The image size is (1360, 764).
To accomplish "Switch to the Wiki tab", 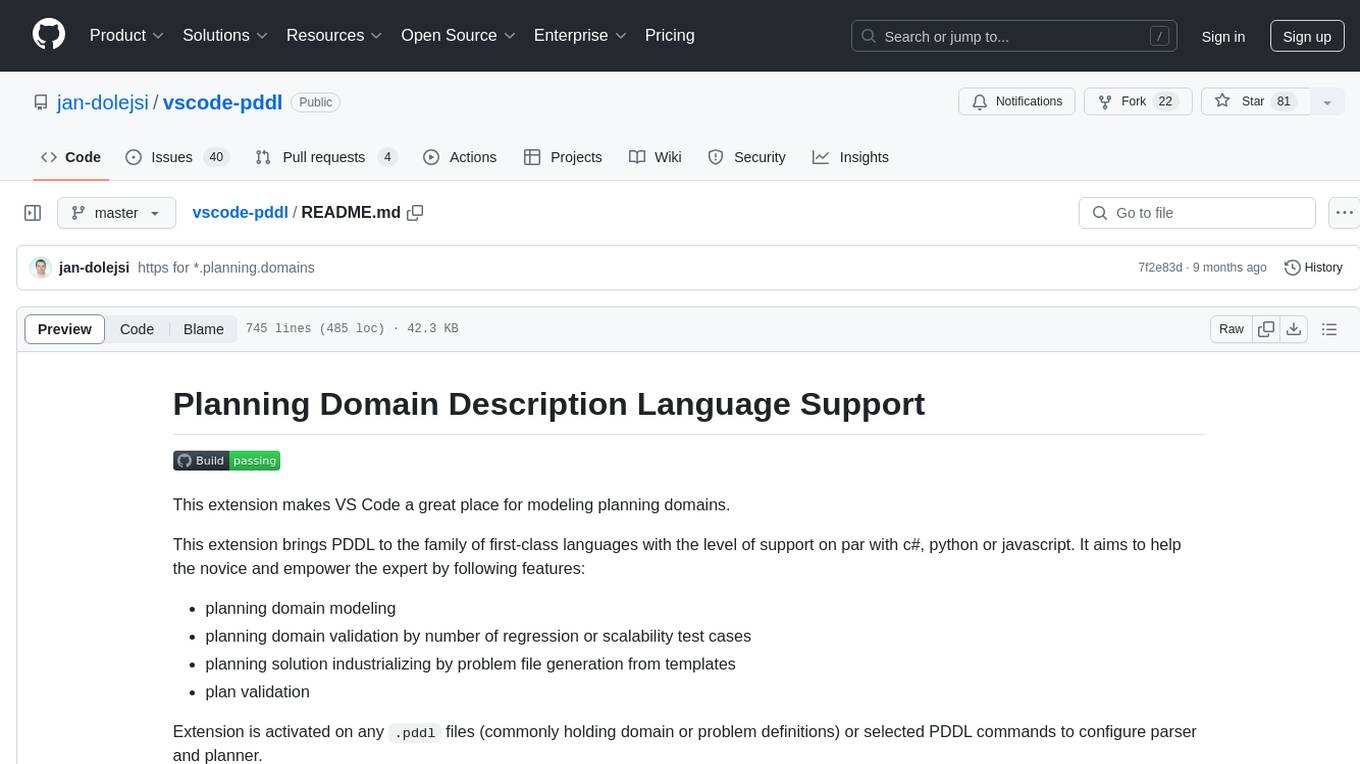I will pos(655,157).
